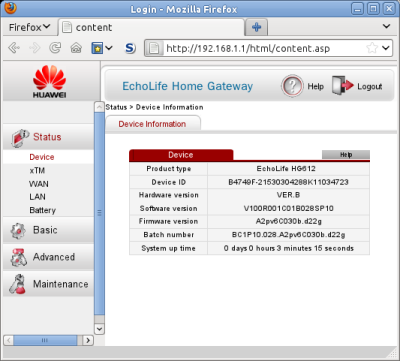Switch to Device Information tab
Viewport: 400px width, 361px height.
(153, 124)
